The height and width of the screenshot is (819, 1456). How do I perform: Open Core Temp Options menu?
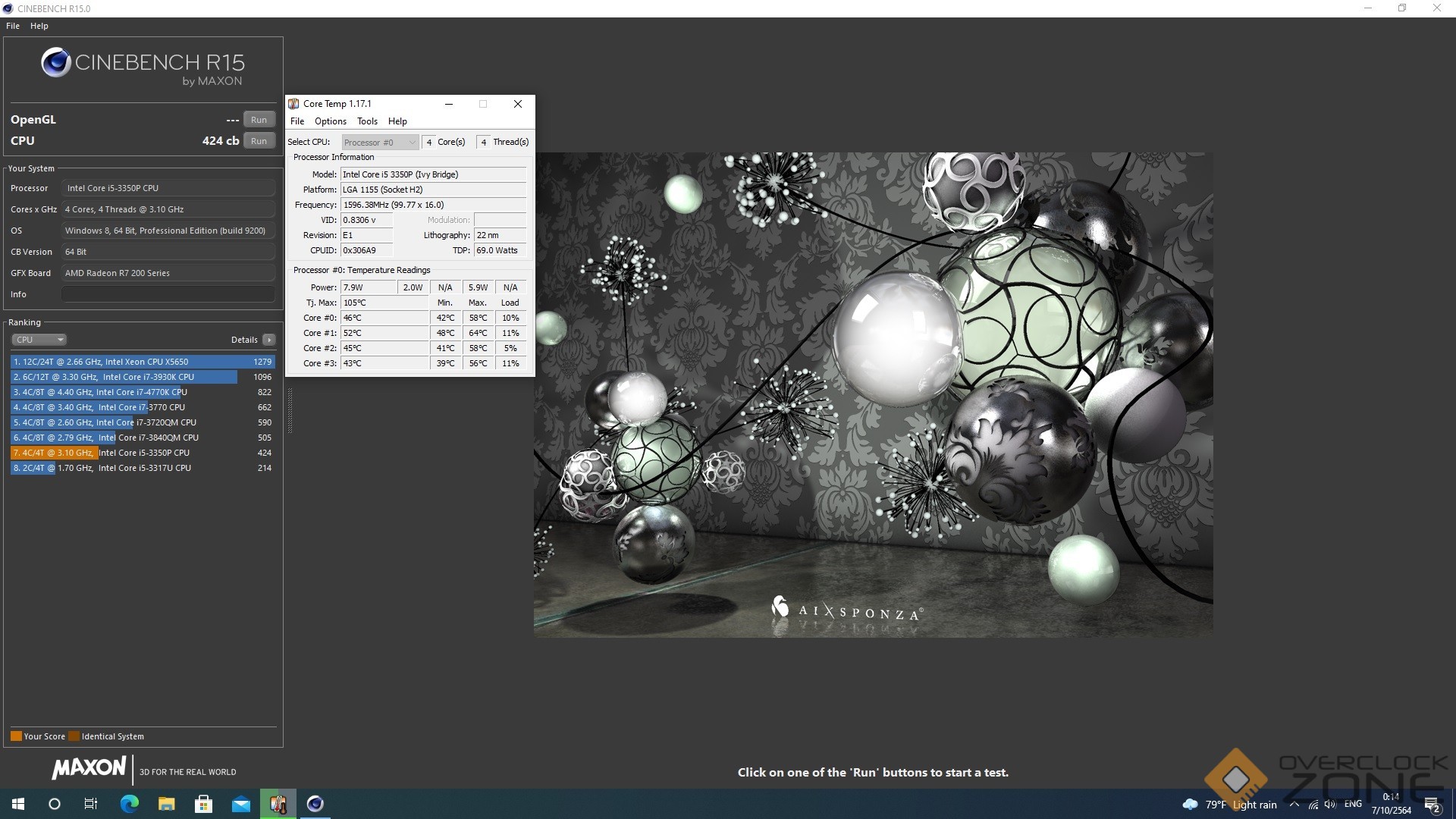(x=330, y=121)
